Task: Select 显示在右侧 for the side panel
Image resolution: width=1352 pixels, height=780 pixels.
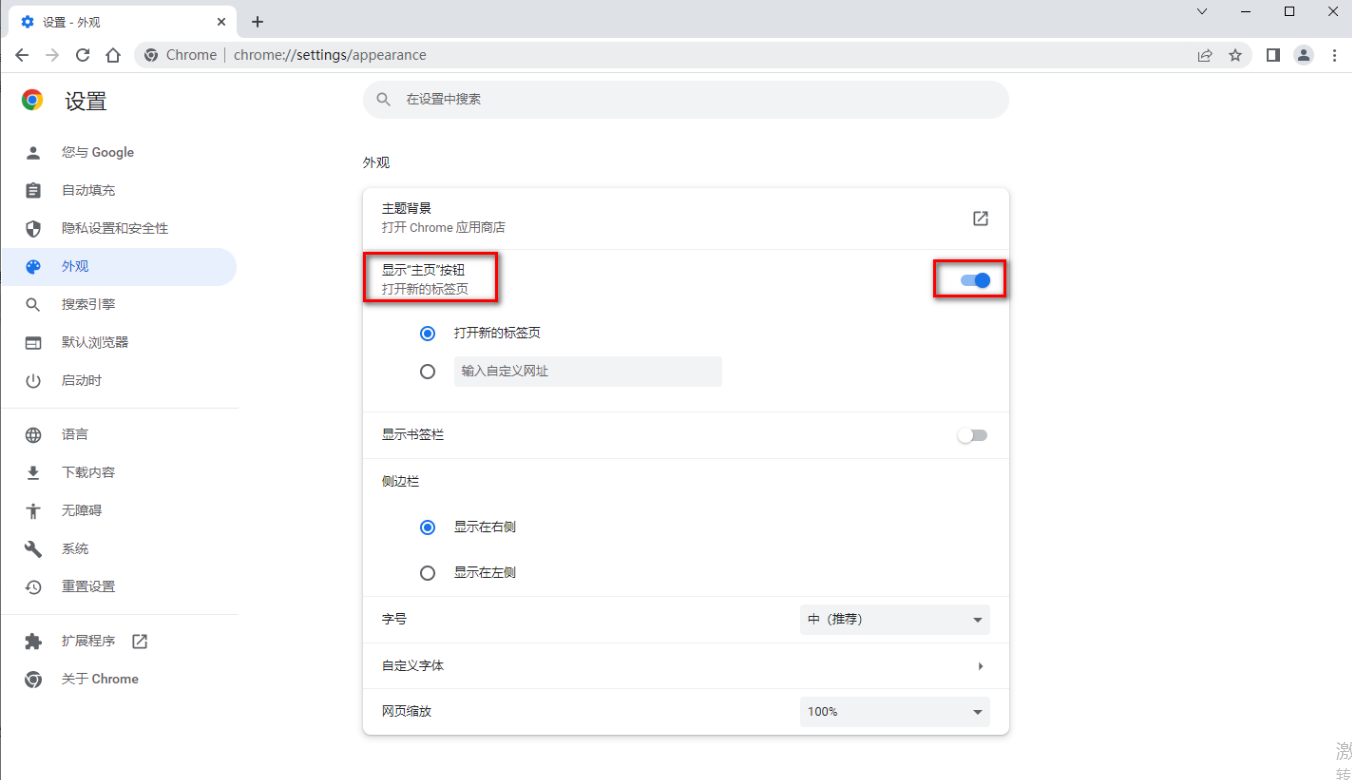Action: (428, 527)
